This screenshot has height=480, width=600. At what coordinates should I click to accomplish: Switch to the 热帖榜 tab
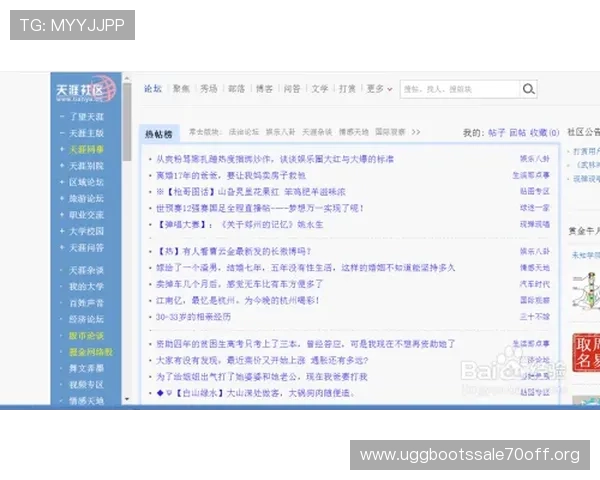pyautogui.click(x=159, y=134)
